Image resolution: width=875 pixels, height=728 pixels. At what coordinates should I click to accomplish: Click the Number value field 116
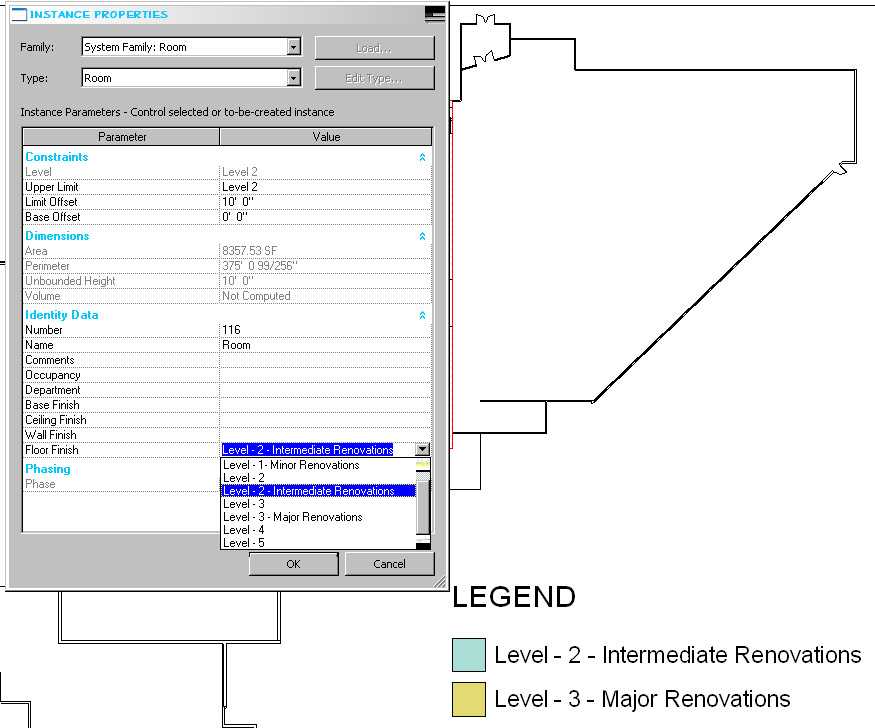(325, 330)
